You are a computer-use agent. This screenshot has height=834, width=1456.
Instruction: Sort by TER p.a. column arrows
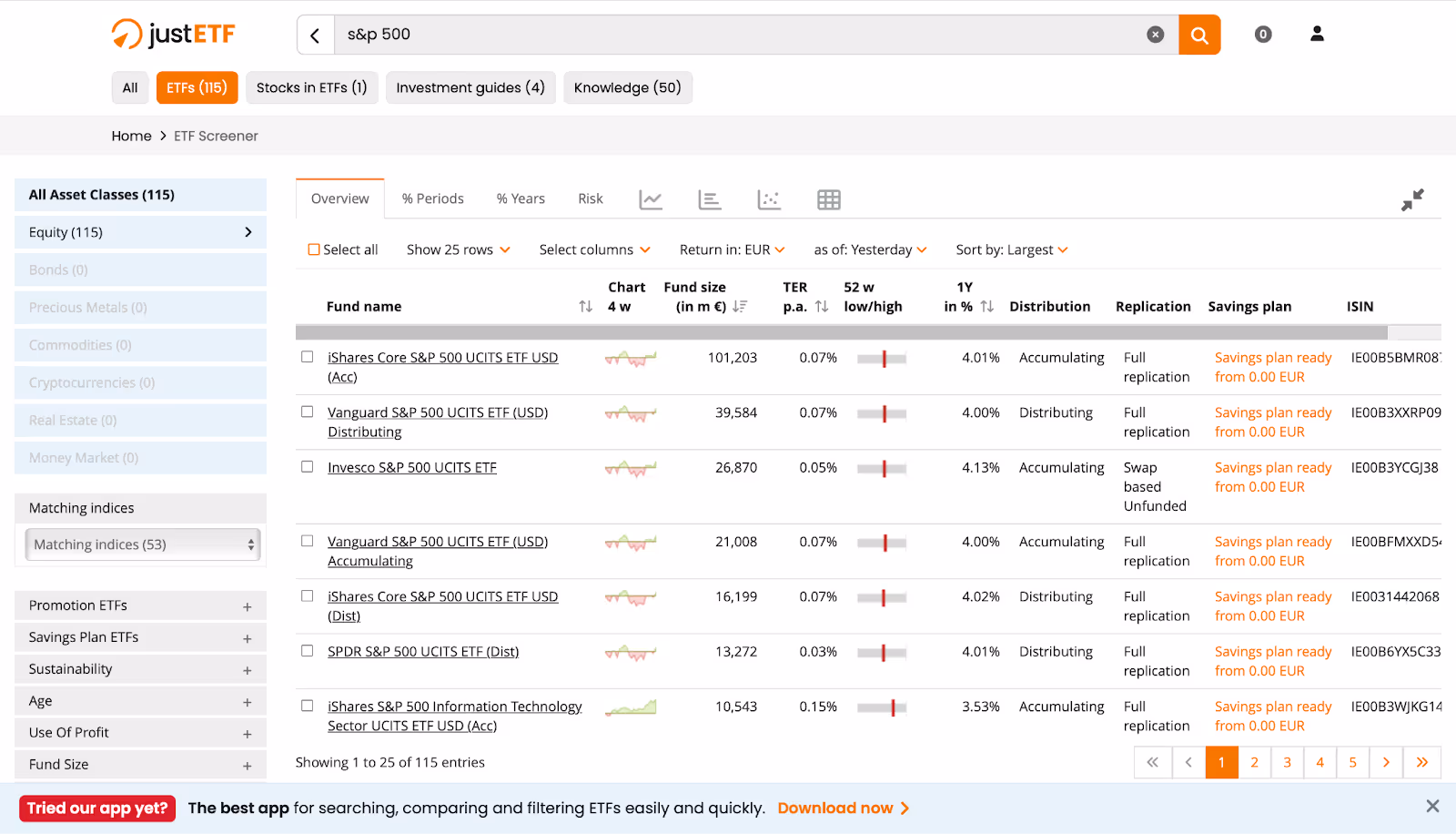[822, 307]
